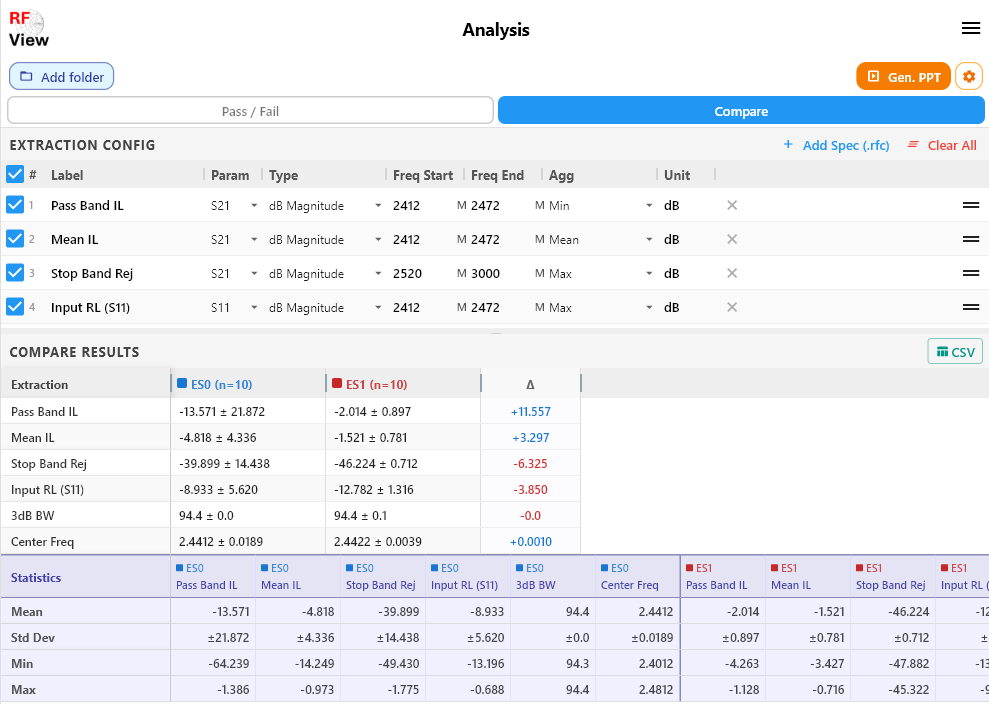Click the Min value -64.239
The image size is (989, 704).
(x=228, y=664)
